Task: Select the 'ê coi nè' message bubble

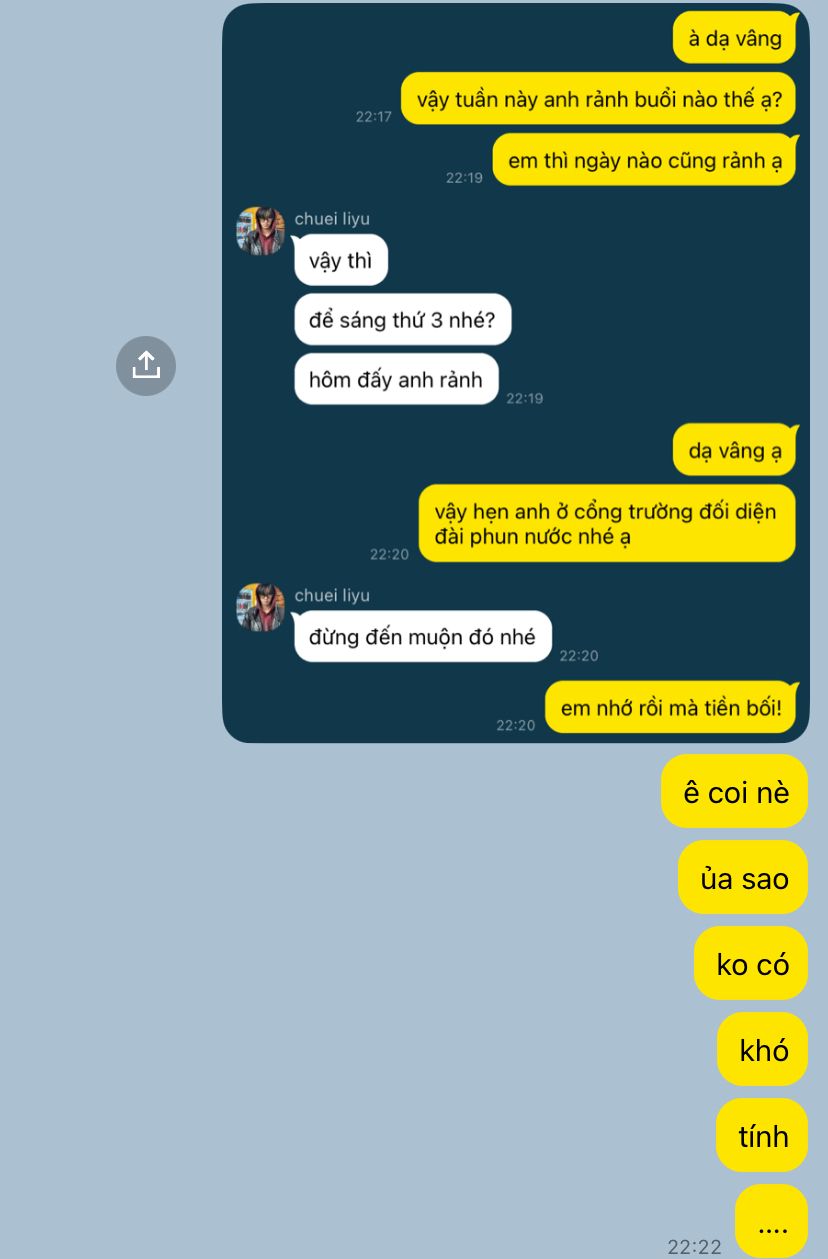Action: pos(734,792)
